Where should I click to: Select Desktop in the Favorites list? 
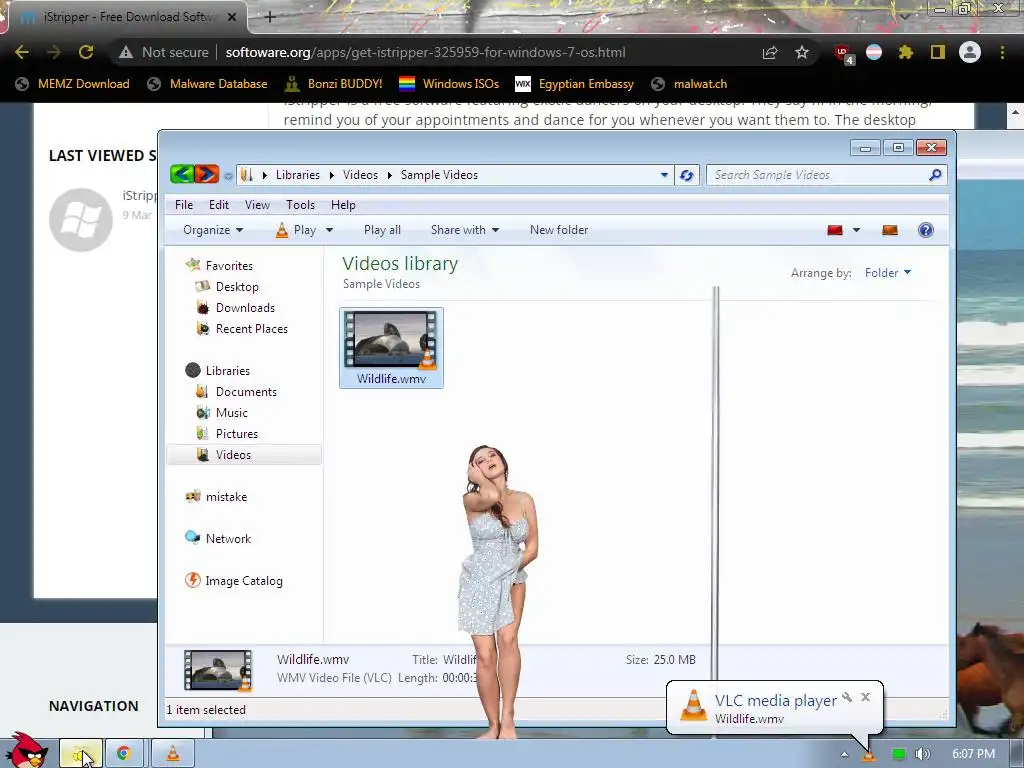tap(237, 287)
